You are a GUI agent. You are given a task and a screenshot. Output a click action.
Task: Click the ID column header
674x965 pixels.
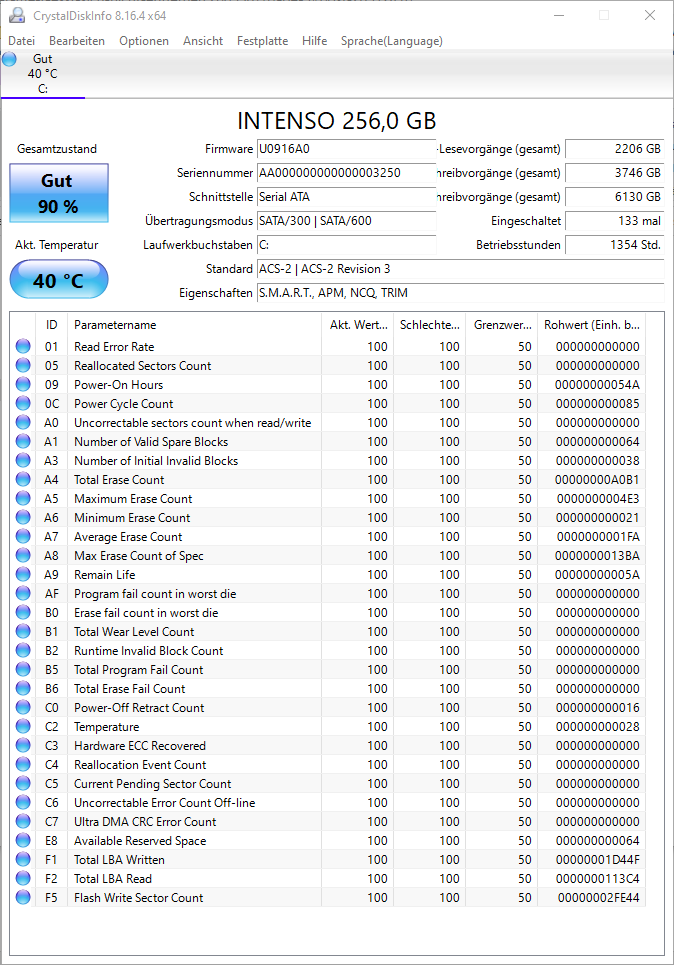pos(52,324)
